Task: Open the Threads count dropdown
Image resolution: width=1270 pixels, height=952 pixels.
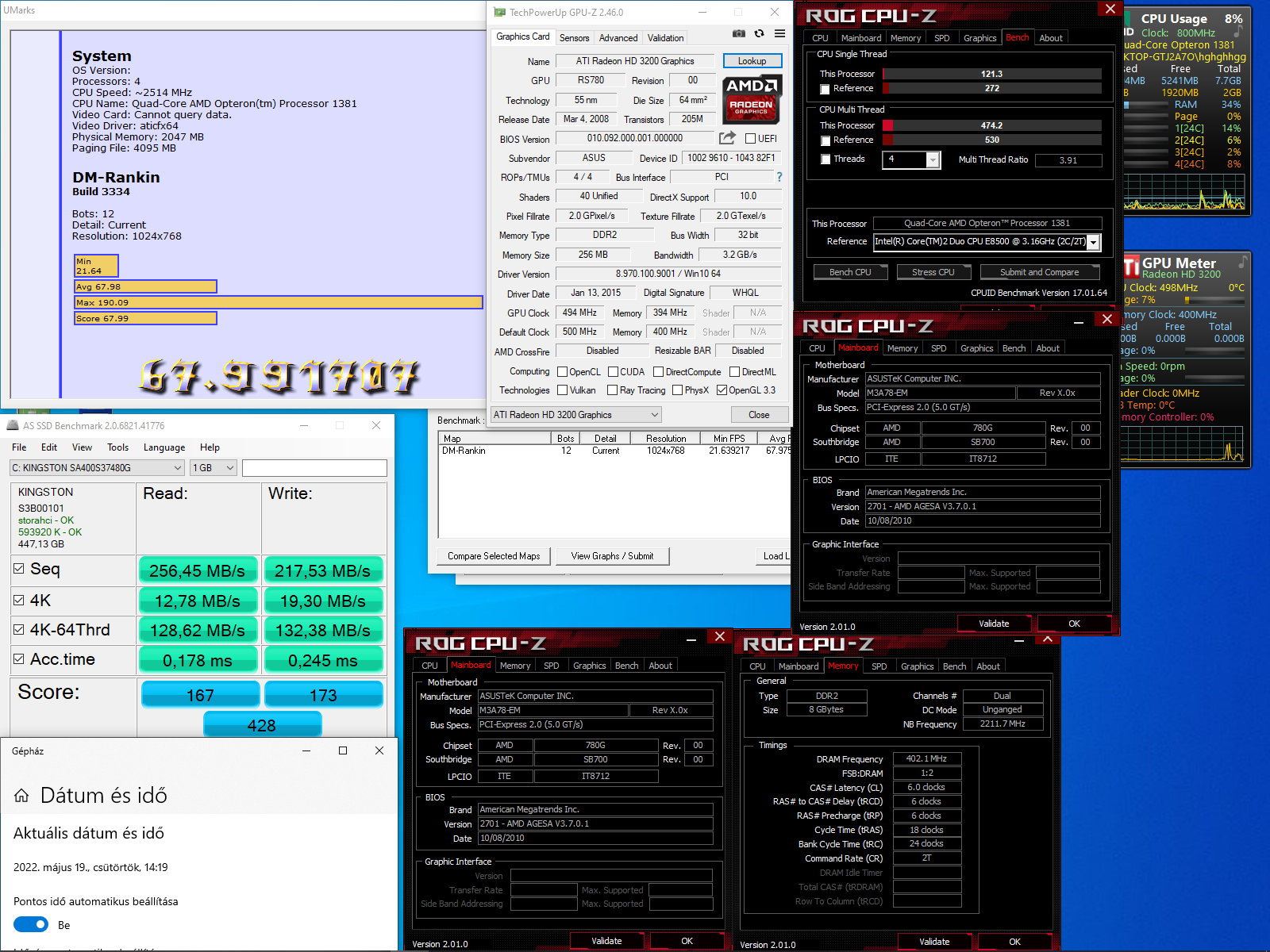Action: click(933, 159)
